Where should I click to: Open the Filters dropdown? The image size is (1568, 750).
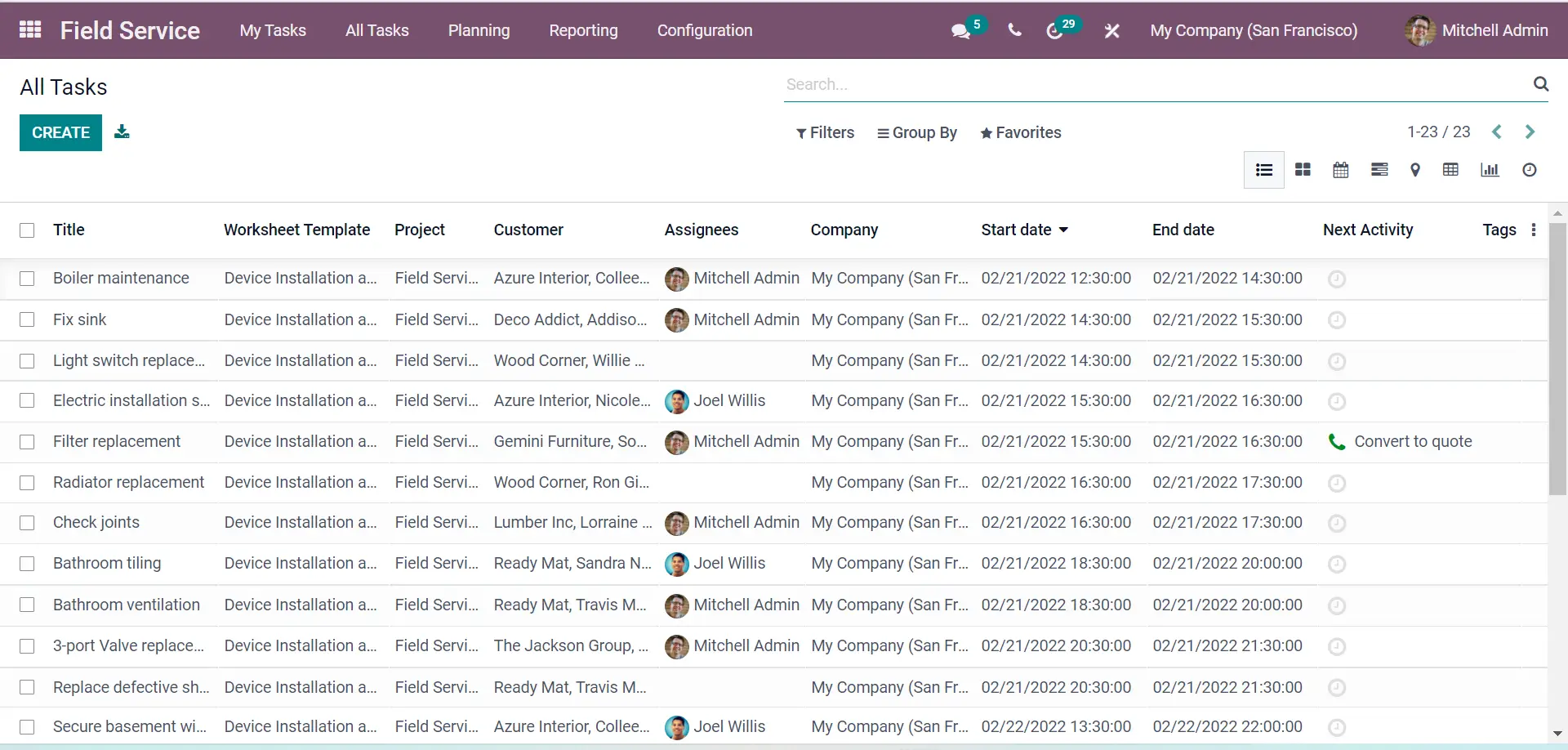[x=825, y=132]
